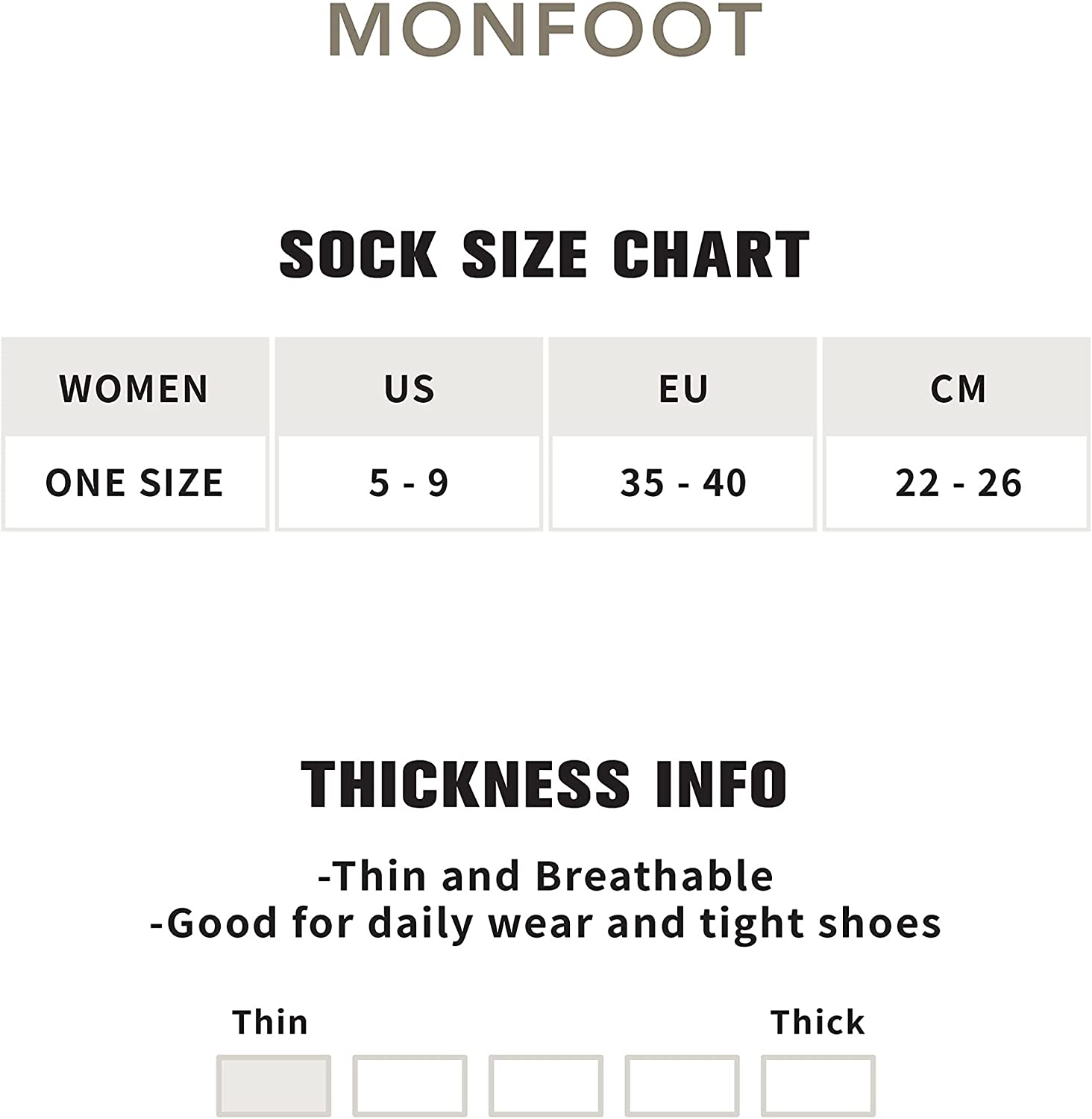Viewport: 1092px width, 1119px height.
Task: Click the US size 5 - 9 cell
Action: pyautogui.click(x=409, y=483)
